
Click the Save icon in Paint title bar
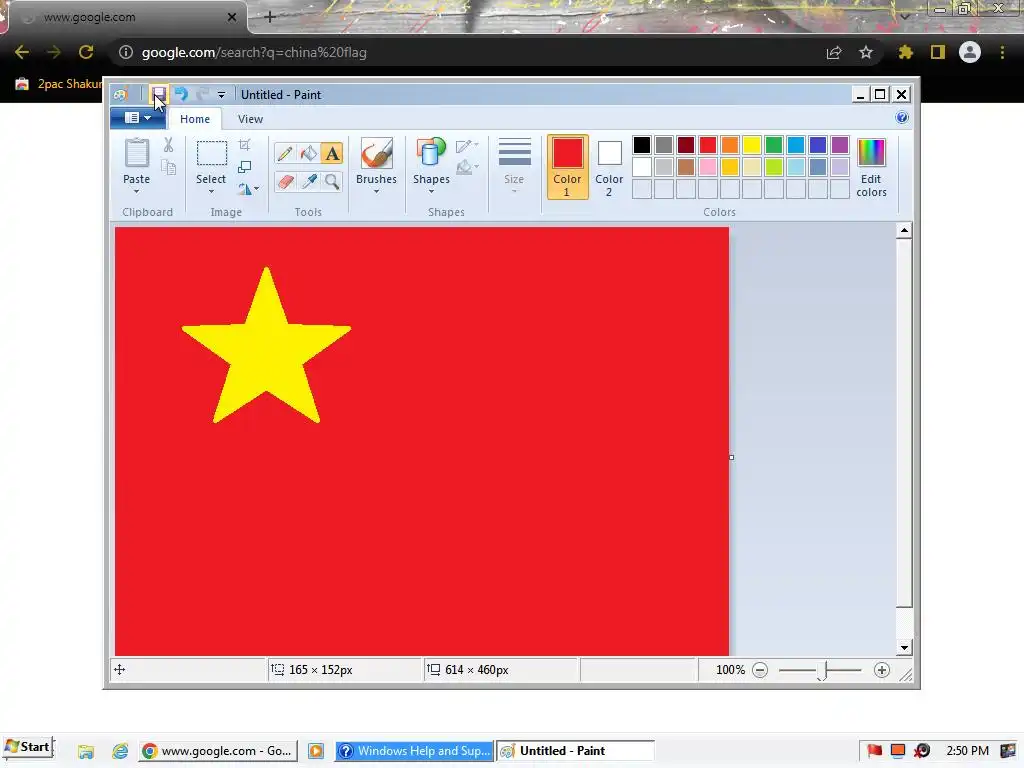(x=158, y=95)
